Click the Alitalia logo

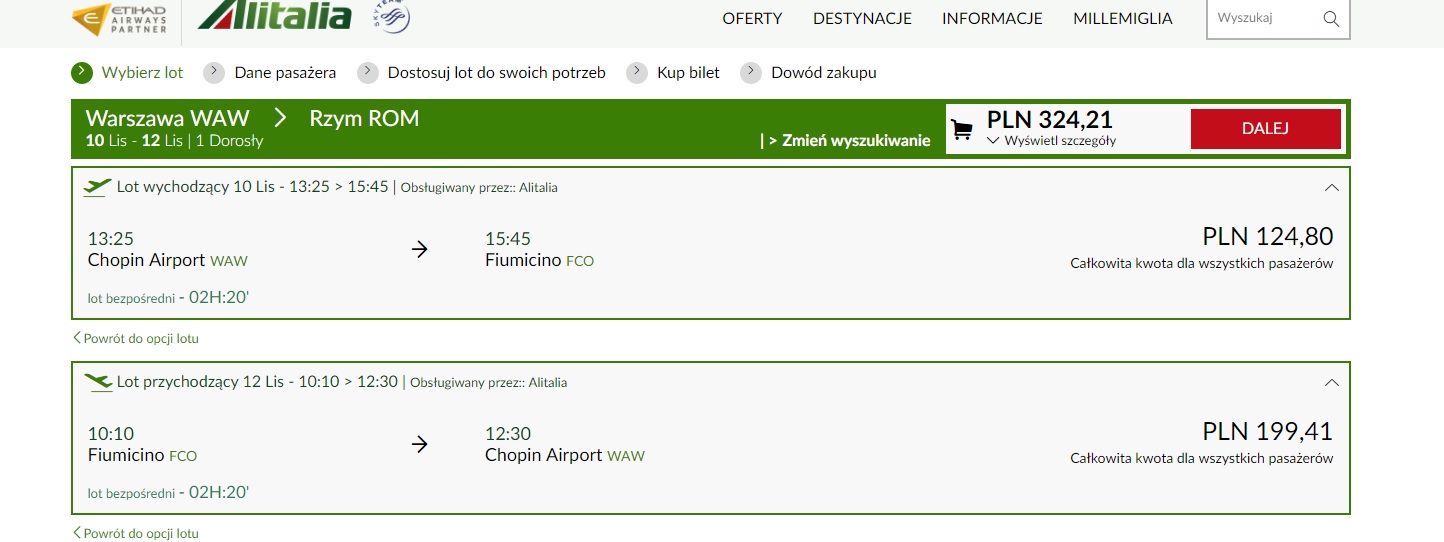[x=275, y=15]
